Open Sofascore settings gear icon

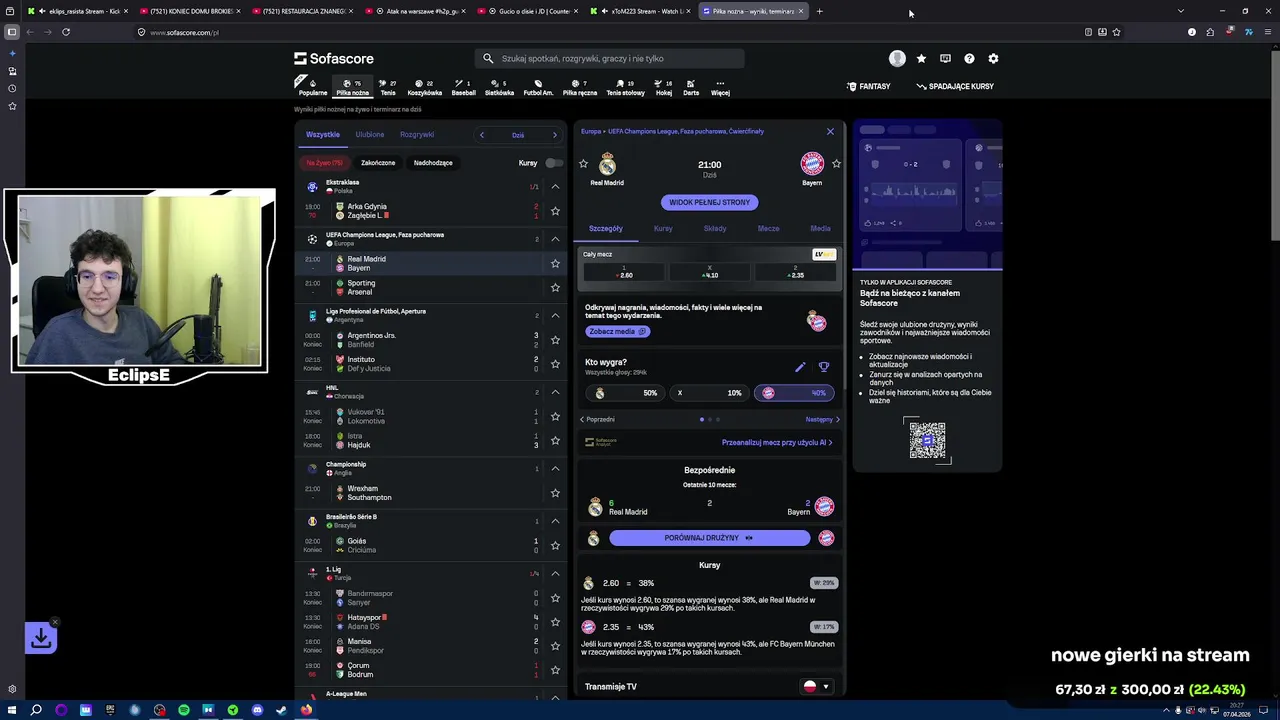point(993,58)
